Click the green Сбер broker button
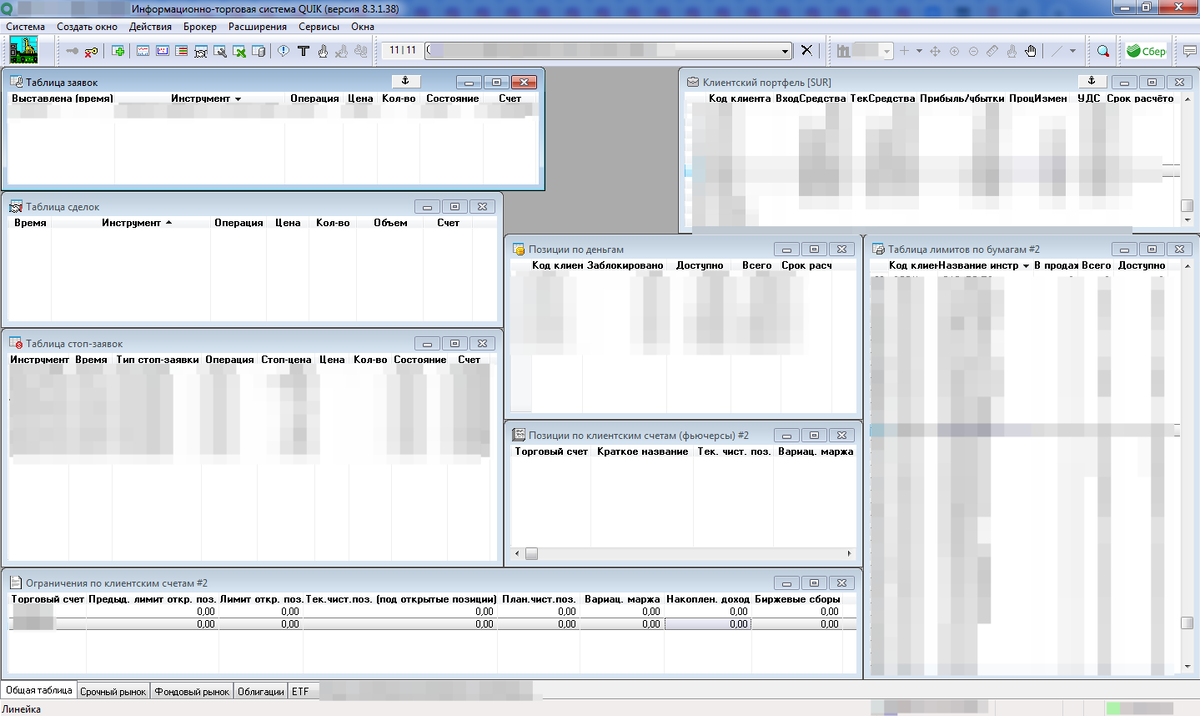1200x716 pixels. pyautogui.click(x=1146, y=51)
